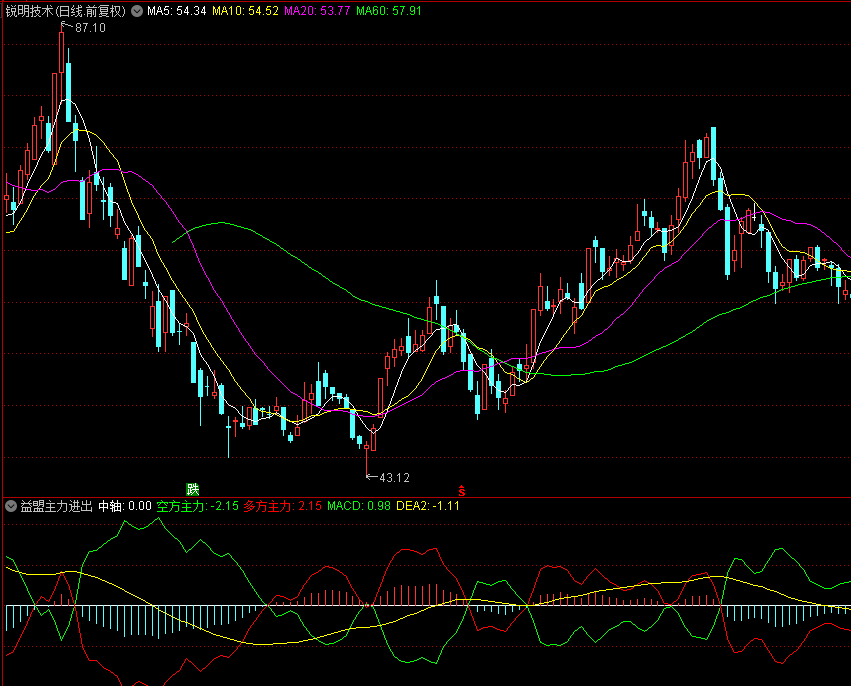Click the 多方主力: 2.15 value
This screenshot has width=851, height=686.
(x=282, y=506)
